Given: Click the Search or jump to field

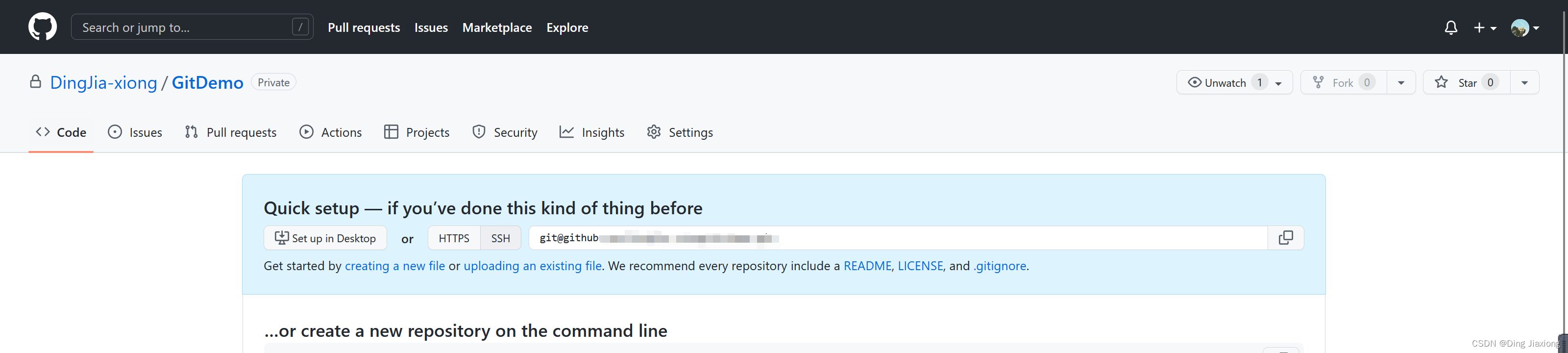Looking at the screenshot, I should click(x=193, y=27).
